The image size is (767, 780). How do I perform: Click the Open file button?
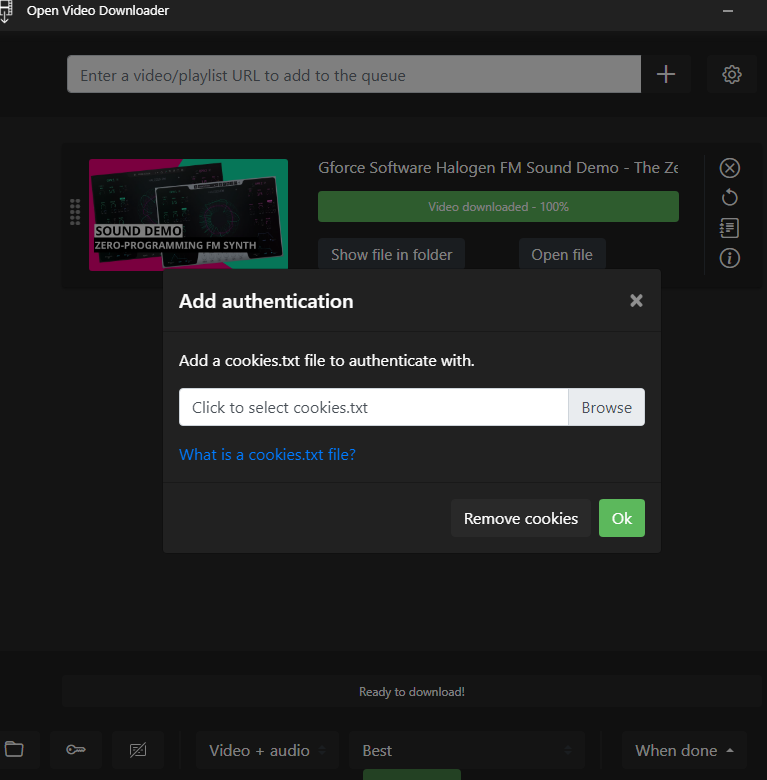(562, 254)
